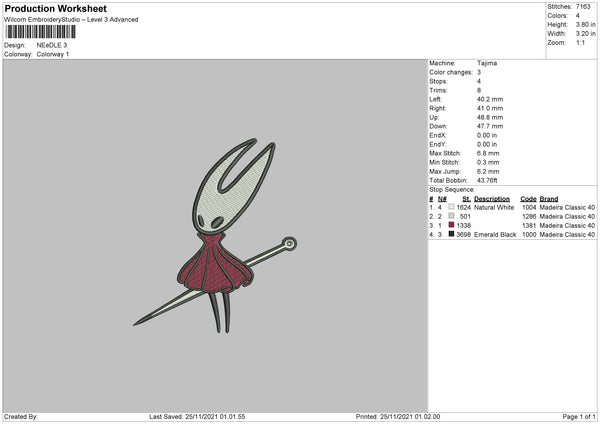Click the ring end of the needle
The image size is (600, 424).
[289, 243]
